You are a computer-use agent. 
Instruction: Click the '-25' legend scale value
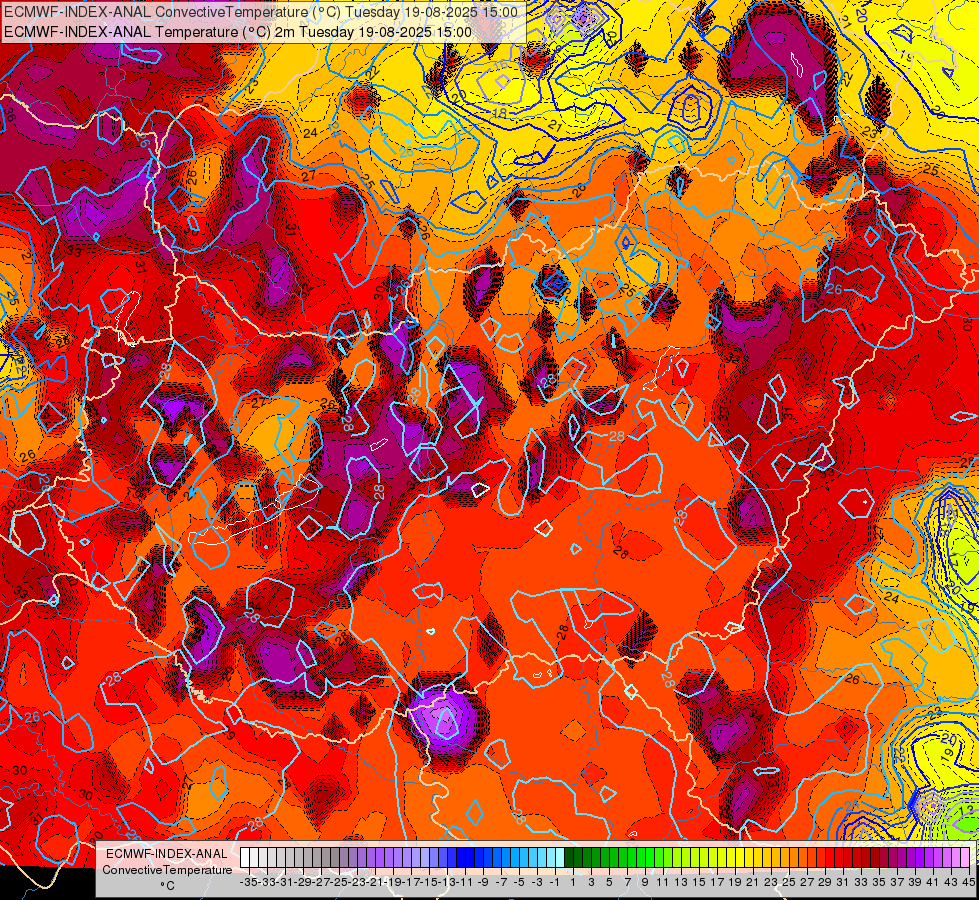coord(339,882)
